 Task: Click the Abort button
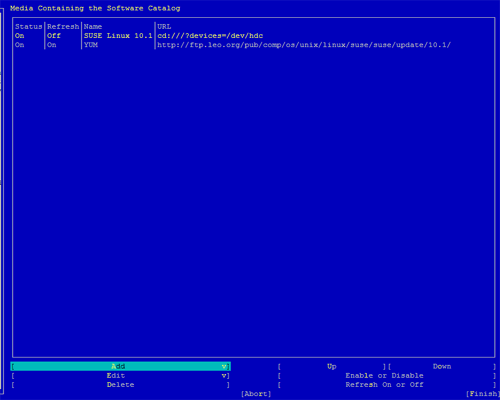tap(256, 394)
